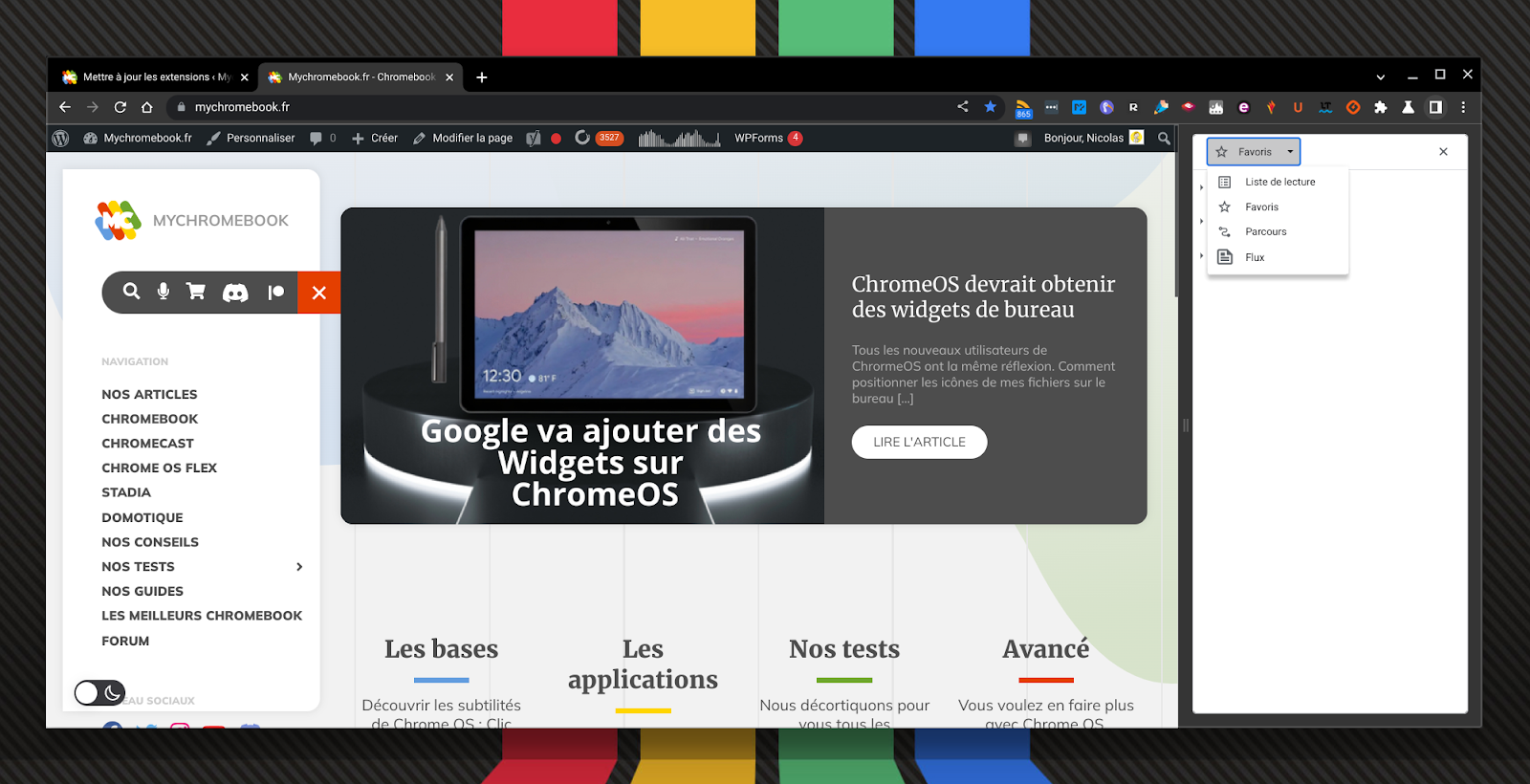
Task: Open the Yoast SEO admin bar icon
Action: pos(534,138)
